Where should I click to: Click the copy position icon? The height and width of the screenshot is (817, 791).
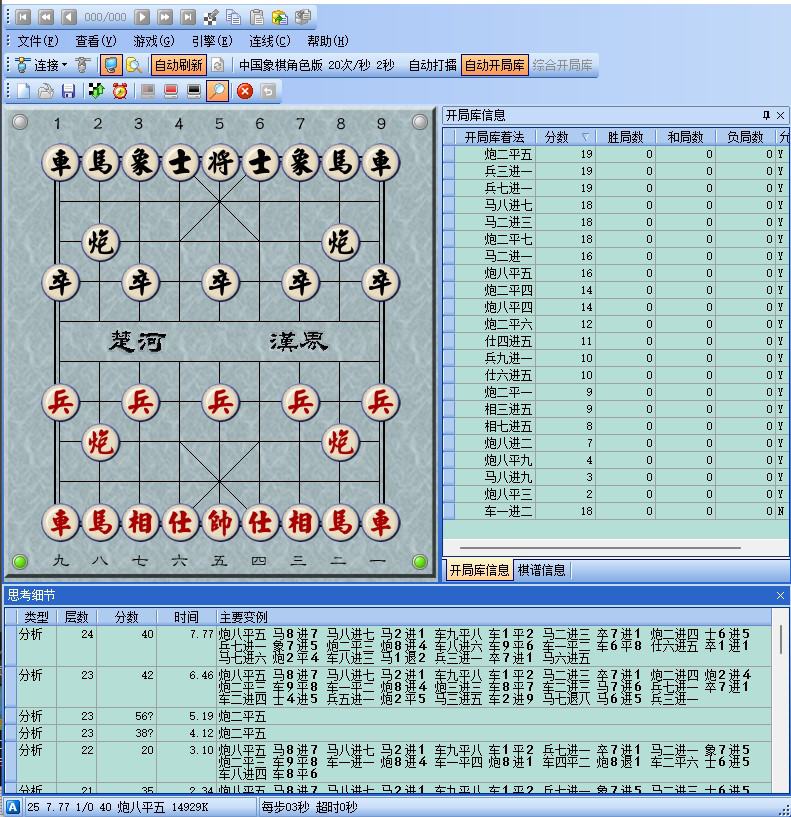point(233,17)
